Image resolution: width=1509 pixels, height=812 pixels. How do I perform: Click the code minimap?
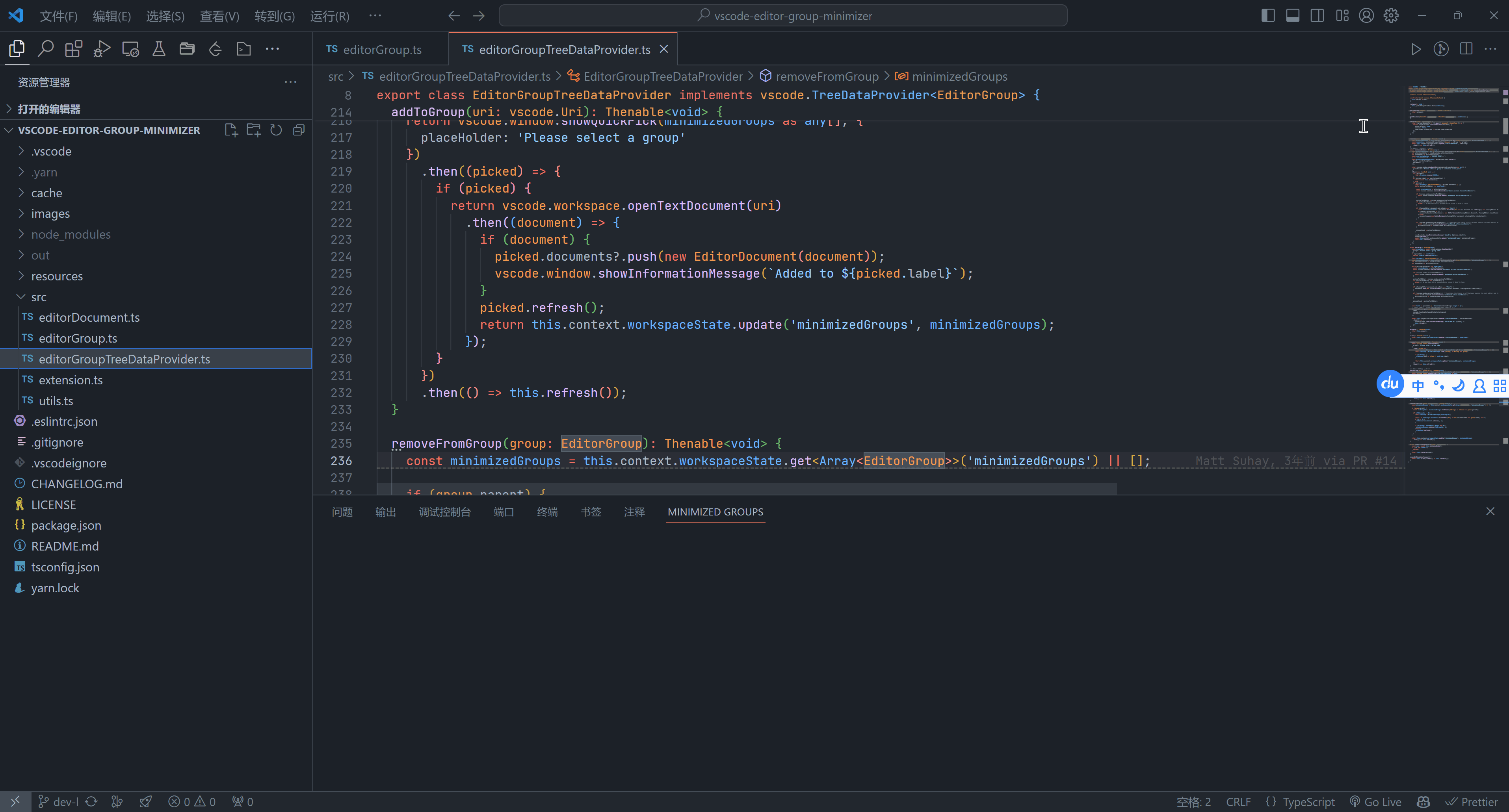1453,275
